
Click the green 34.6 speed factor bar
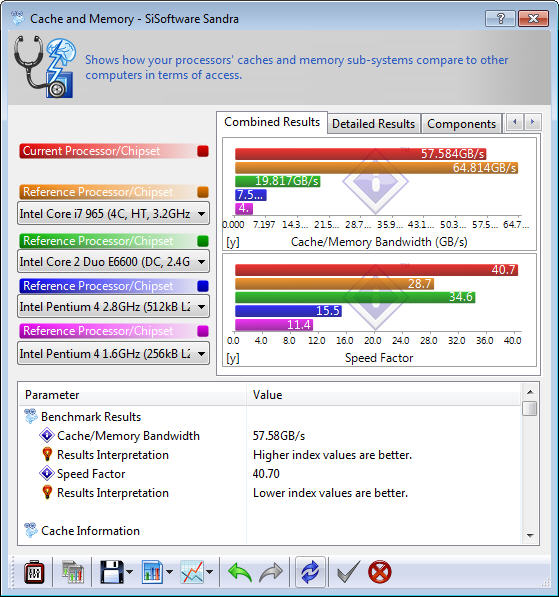[355, 297]
